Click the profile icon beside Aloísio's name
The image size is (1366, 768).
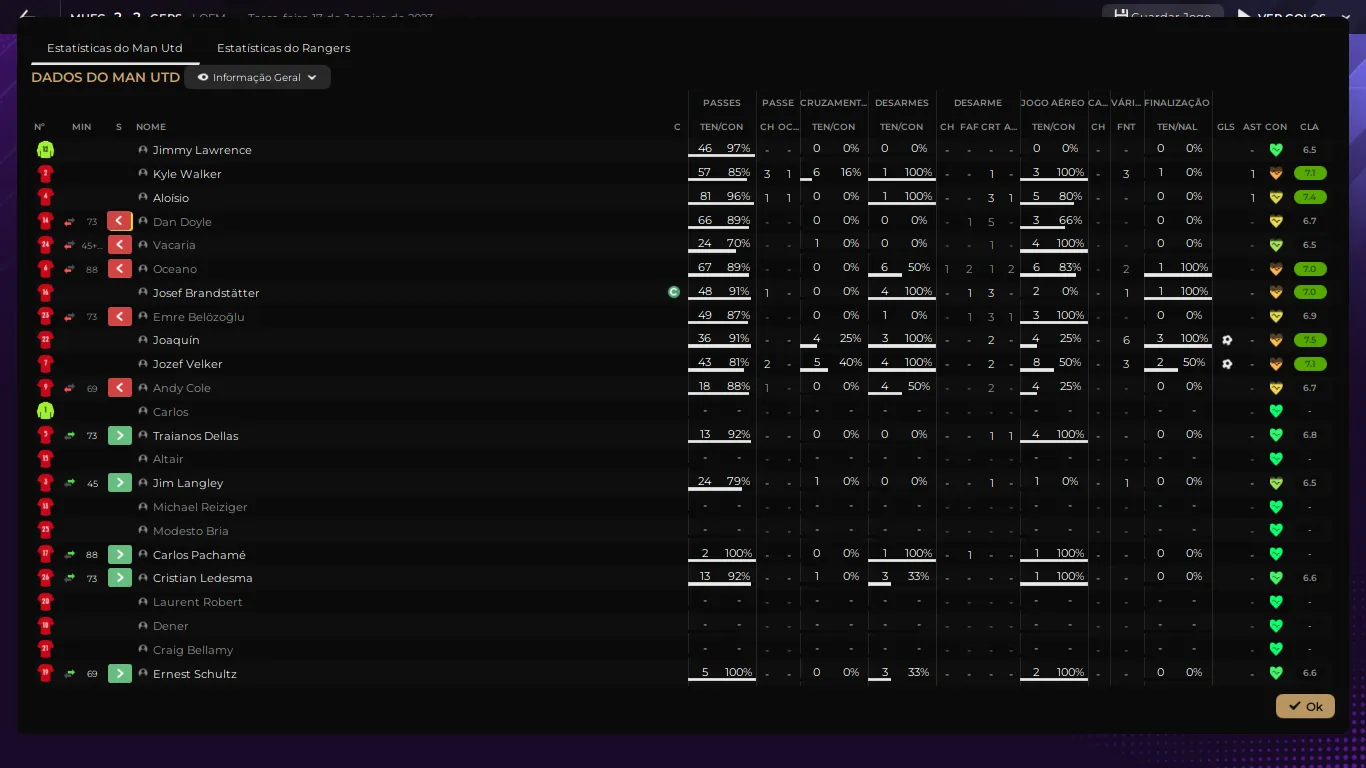143,198
